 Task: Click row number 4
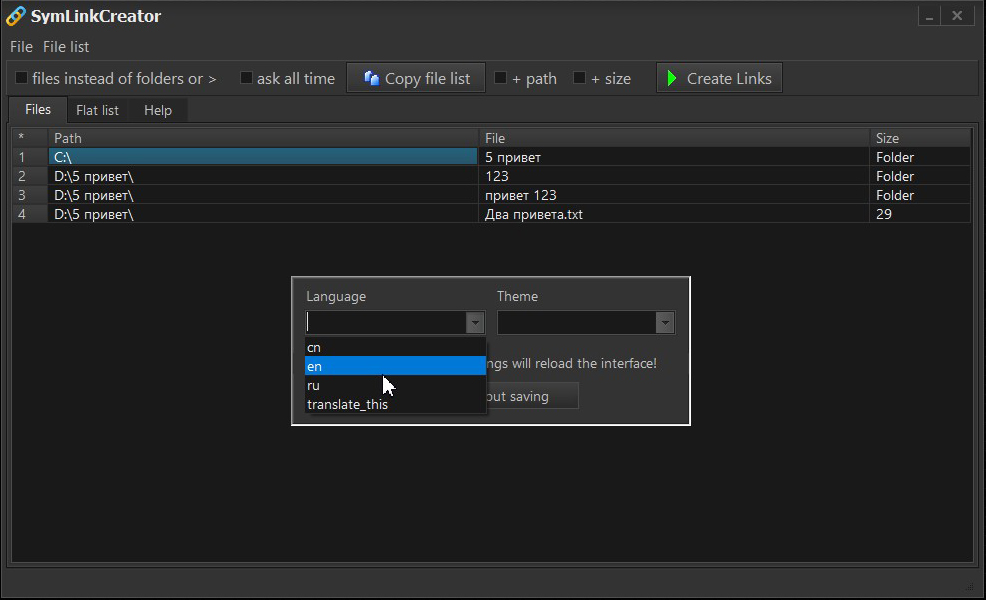(x=30, y=214)
